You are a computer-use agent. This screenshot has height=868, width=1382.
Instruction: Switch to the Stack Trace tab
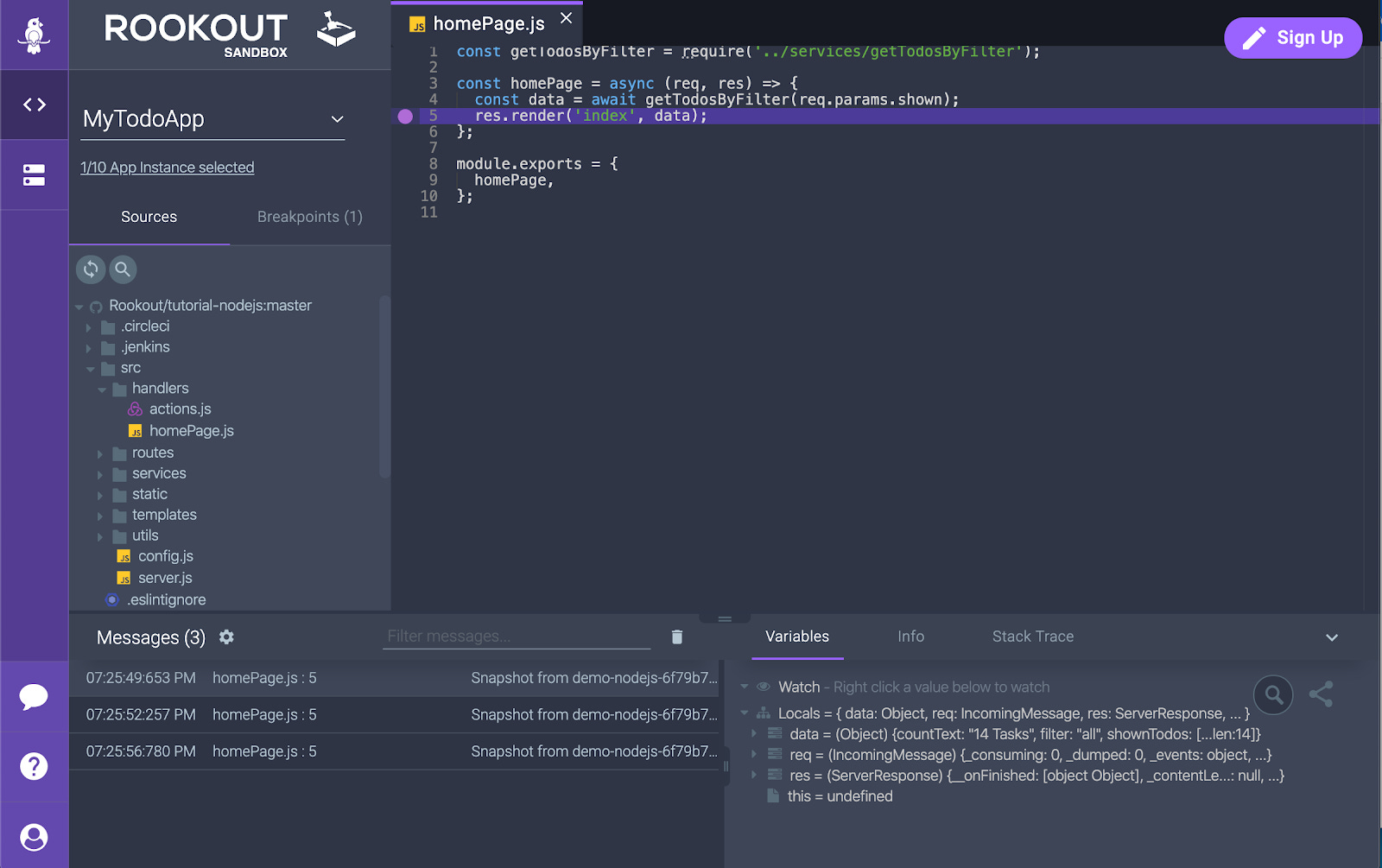[x=1032, y=637]
